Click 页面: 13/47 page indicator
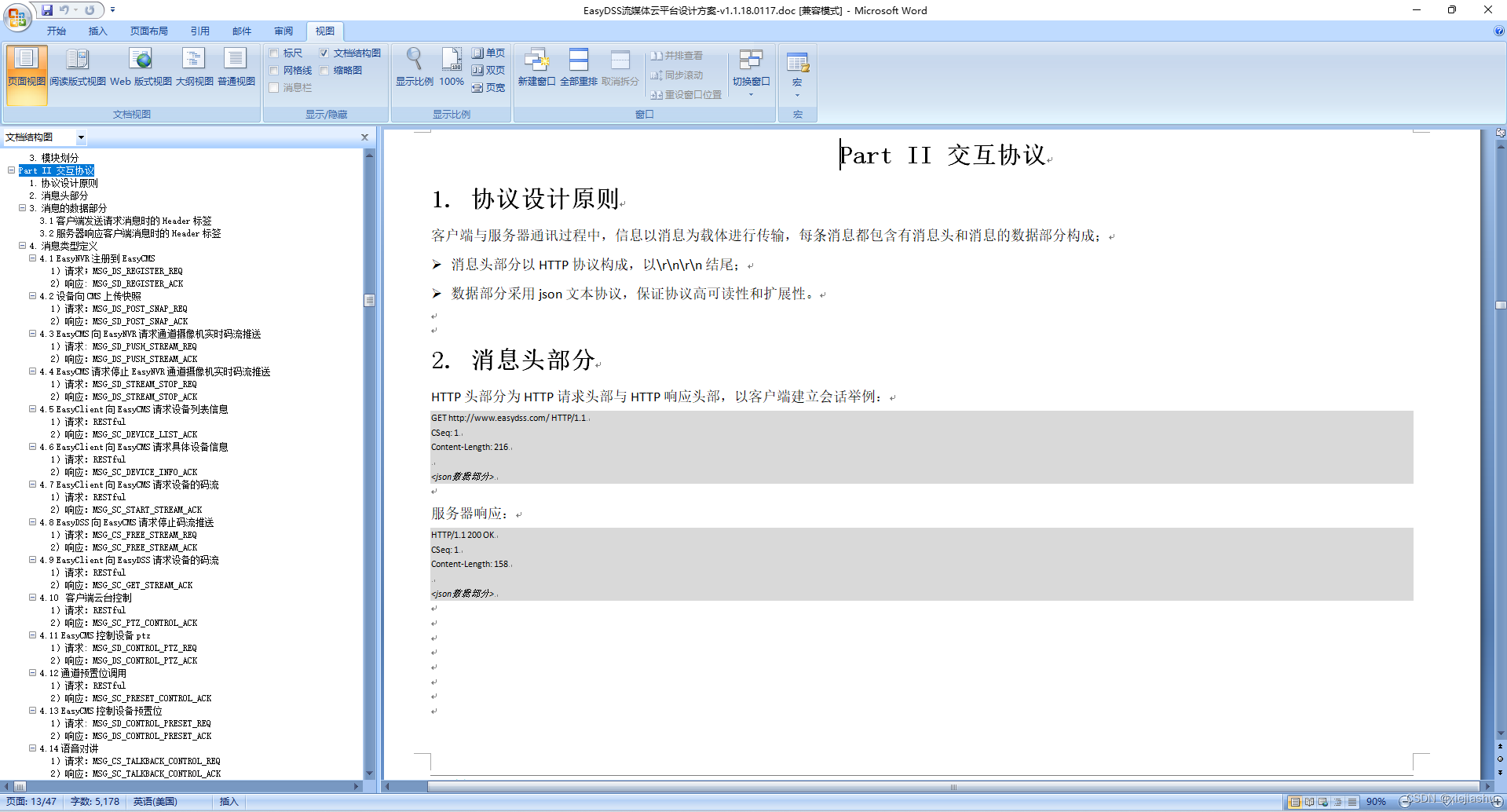The height and width of the screenshot is (812, 1507). click(31, 802)
